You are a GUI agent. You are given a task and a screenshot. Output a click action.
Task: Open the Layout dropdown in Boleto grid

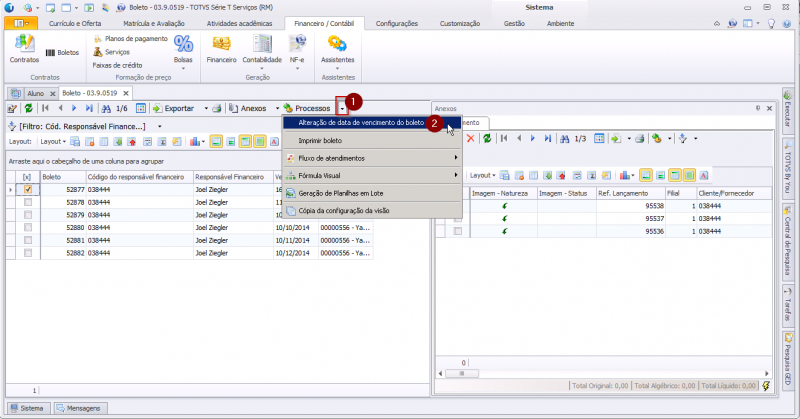54,141
